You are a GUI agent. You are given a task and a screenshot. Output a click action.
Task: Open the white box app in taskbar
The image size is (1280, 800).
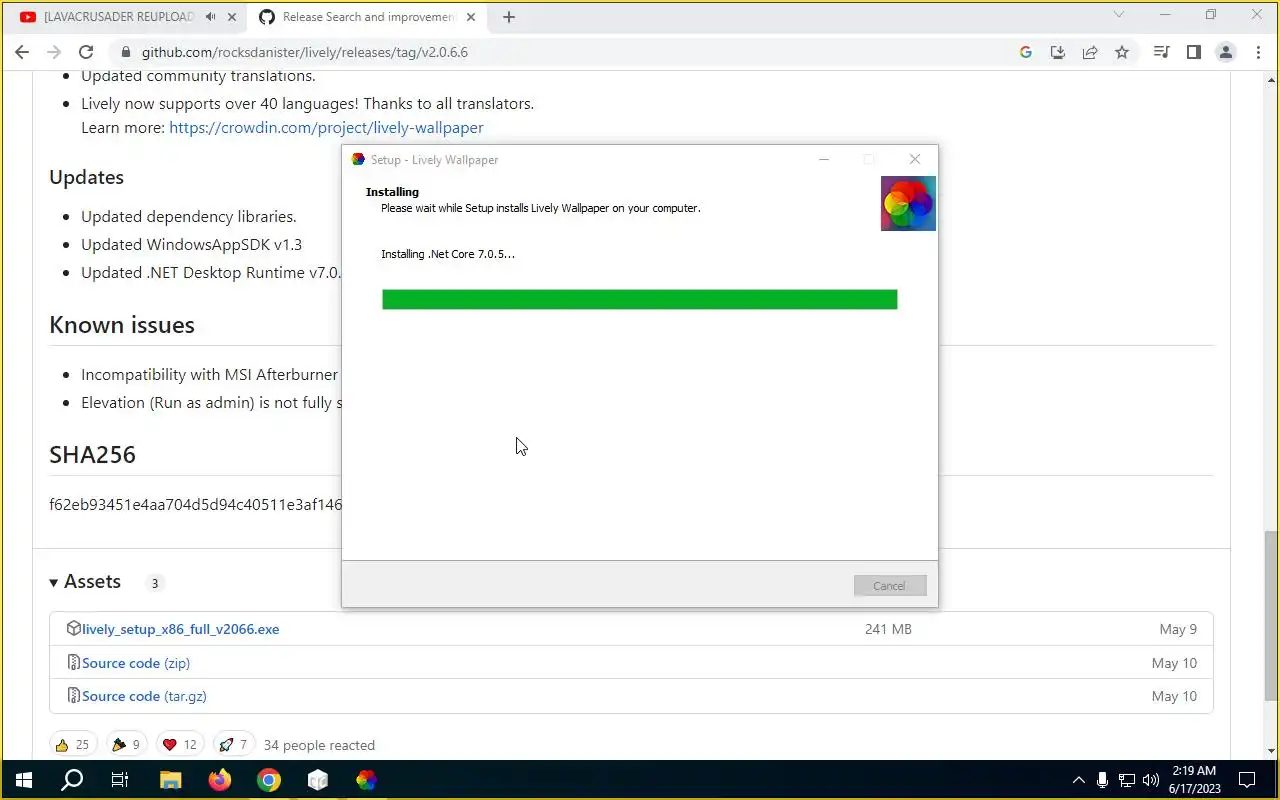pos(318,780)
